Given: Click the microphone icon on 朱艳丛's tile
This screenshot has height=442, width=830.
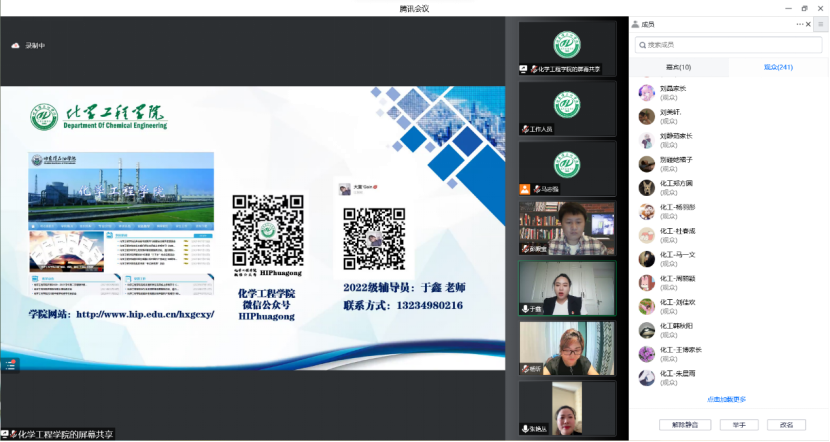Looking at the screenshot, I should 525,429.
